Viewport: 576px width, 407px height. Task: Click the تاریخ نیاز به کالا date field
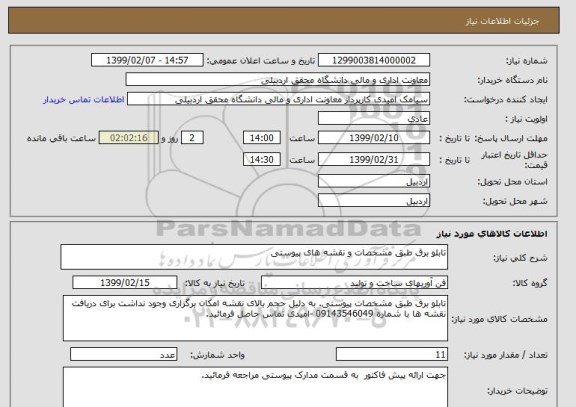(x=125, y=282)
